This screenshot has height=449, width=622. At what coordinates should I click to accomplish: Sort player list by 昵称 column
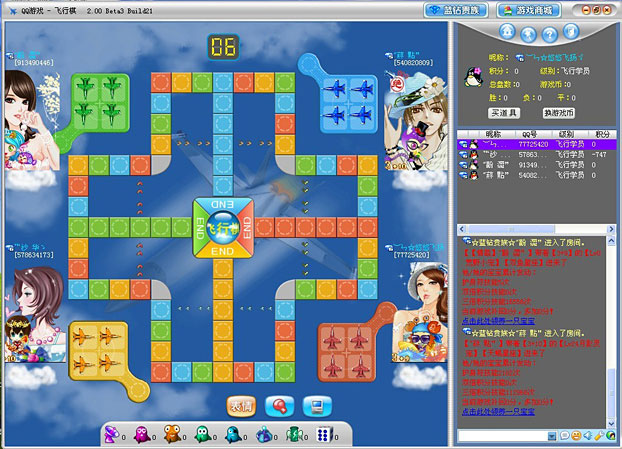[x=493, y=133]
